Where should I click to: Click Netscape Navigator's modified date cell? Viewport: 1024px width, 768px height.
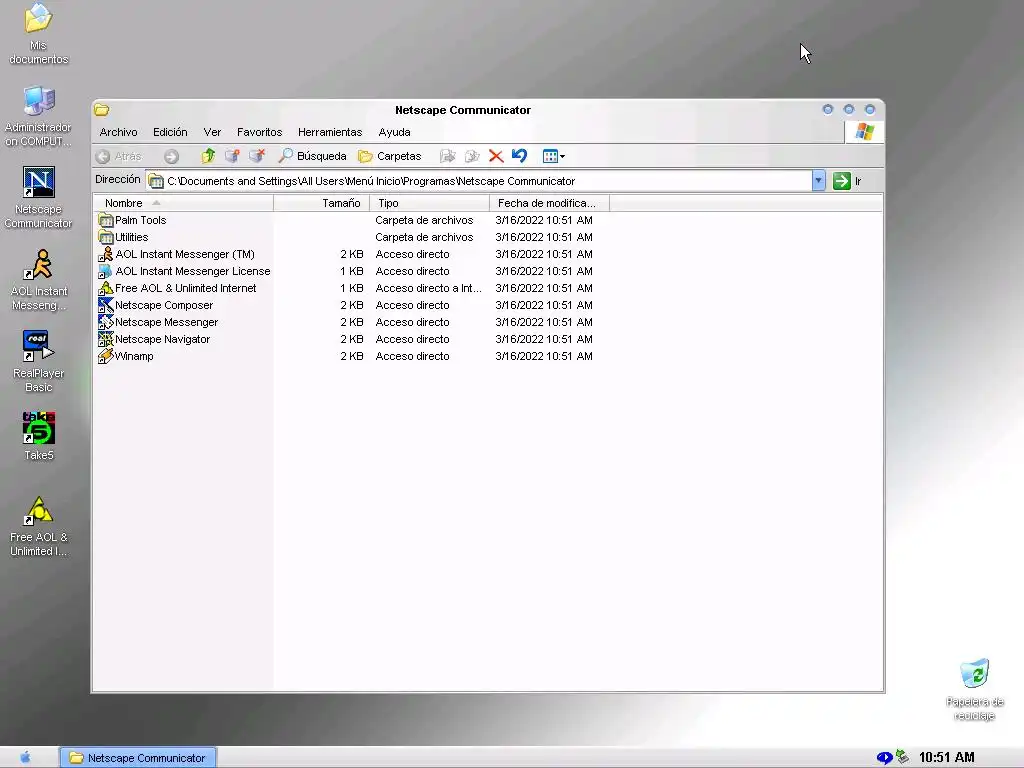click(x=543, y=339)
